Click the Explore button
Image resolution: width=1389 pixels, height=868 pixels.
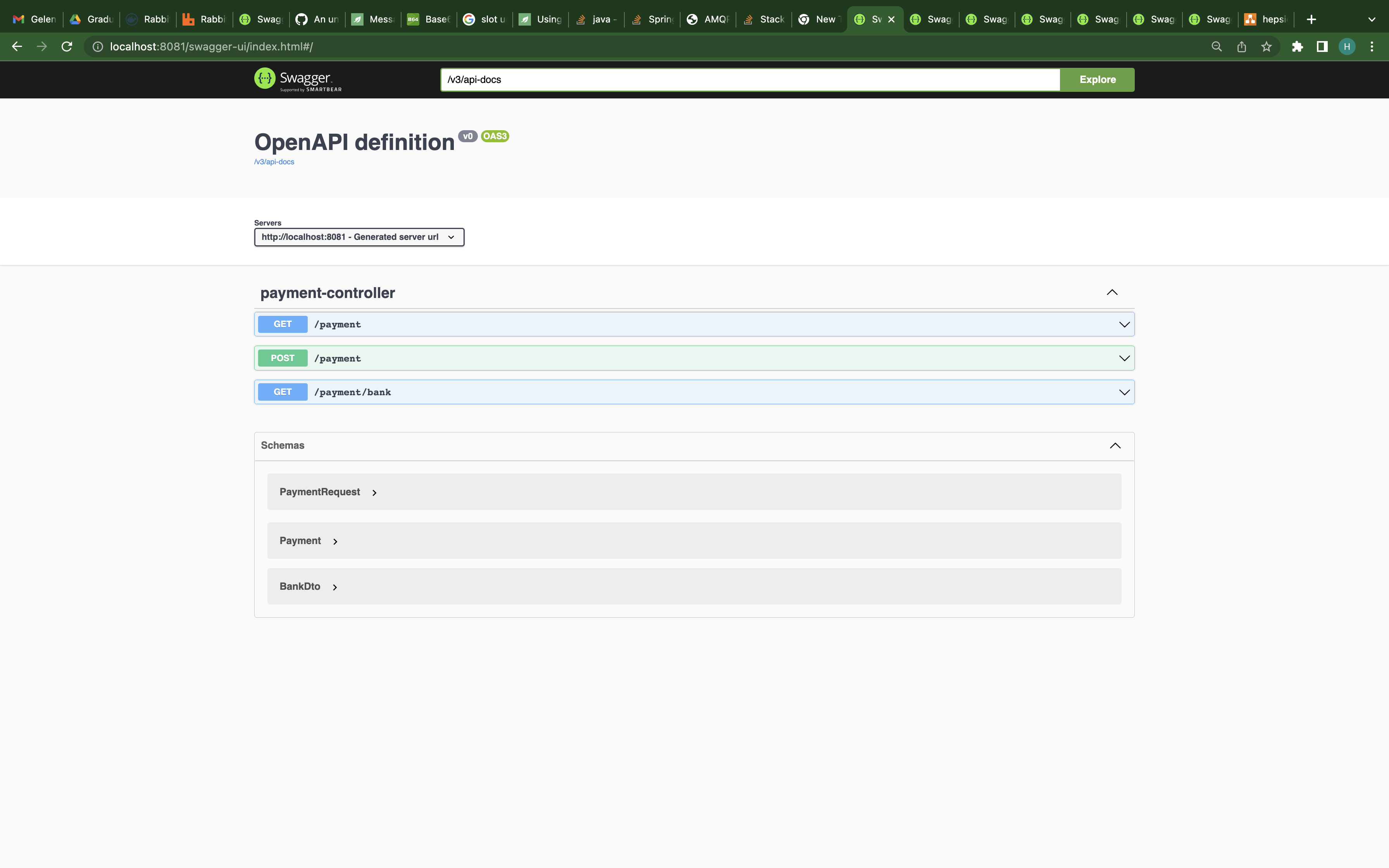(1096, 79)
